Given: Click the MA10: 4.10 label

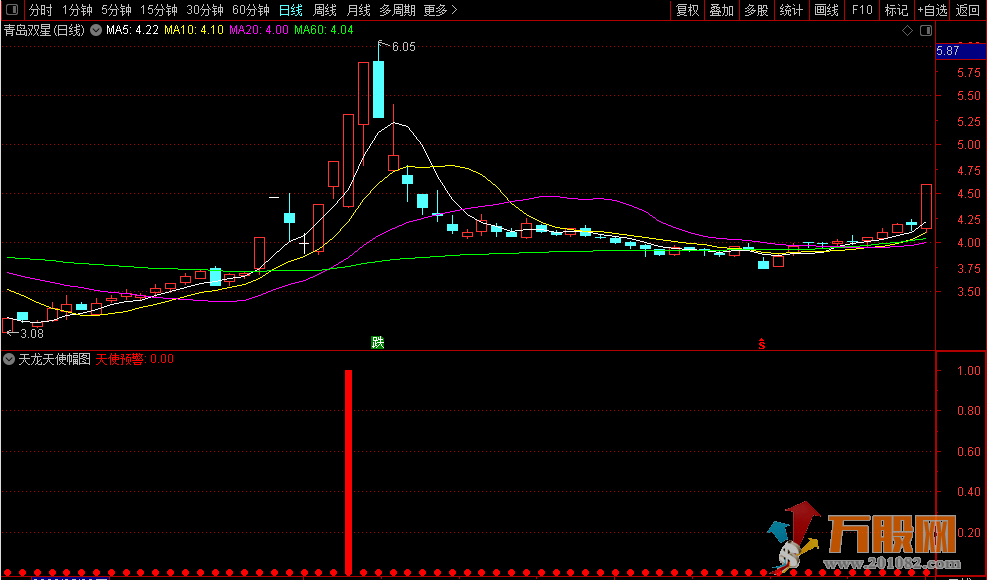Looking at the screenshot, I should point(194,30).
